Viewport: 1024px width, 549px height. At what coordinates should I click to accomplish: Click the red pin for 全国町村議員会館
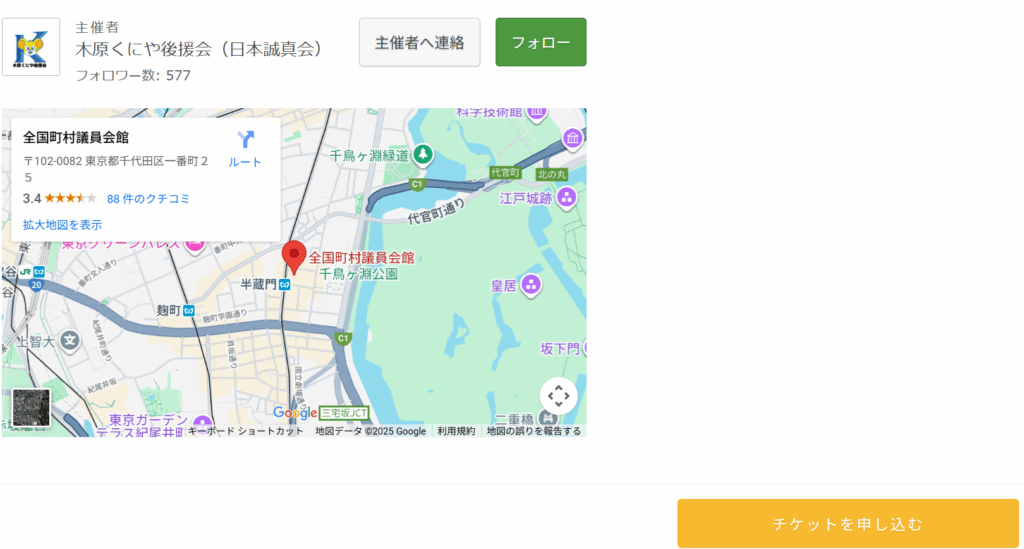tap(294, 257)
